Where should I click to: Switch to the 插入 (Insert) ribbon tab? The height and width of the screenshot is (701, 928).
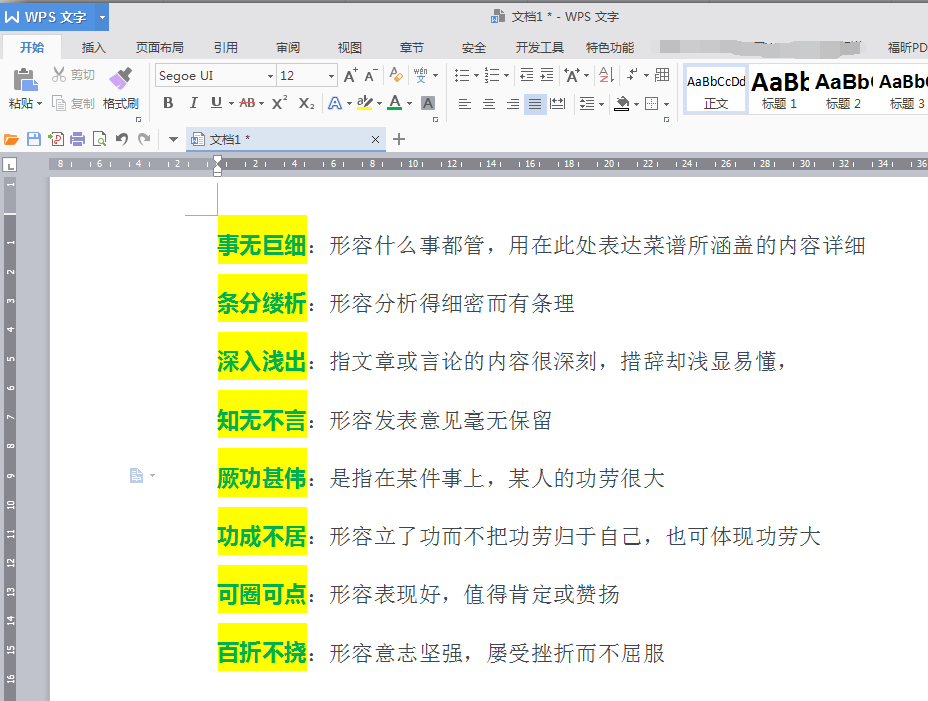93,47
